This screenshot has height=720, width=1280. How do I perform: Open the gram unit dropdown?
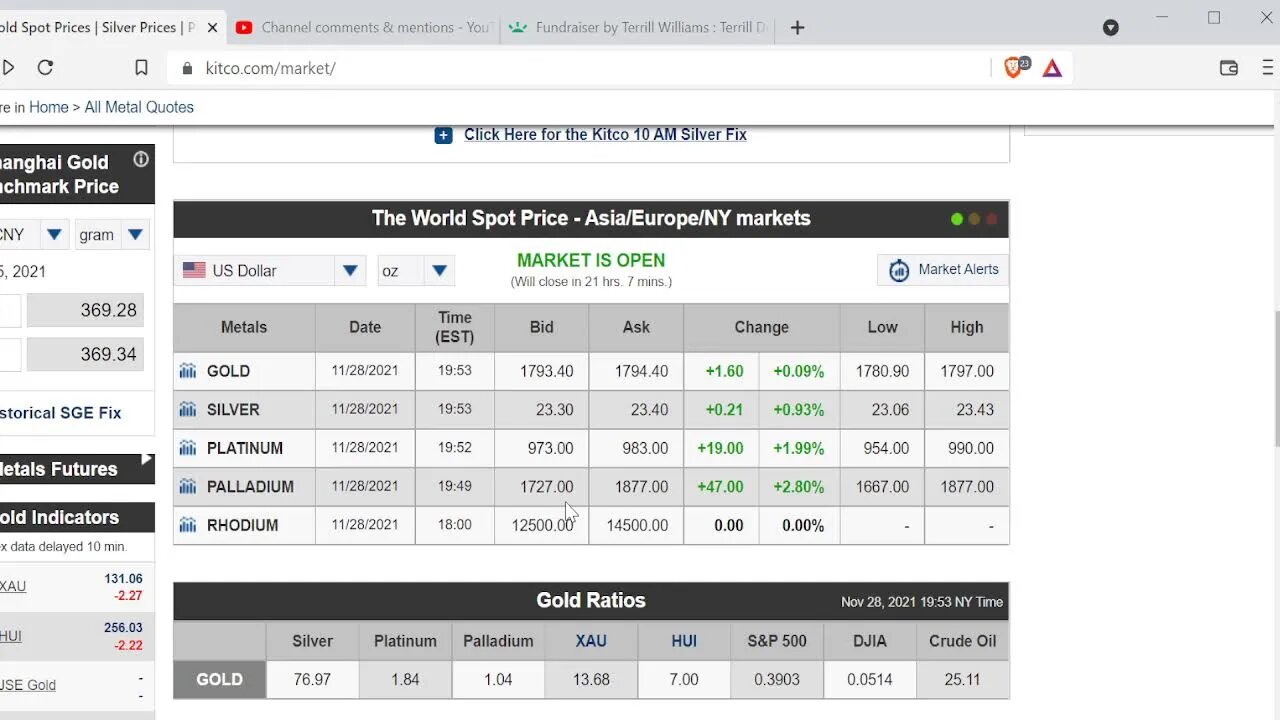tap(112, 235)
